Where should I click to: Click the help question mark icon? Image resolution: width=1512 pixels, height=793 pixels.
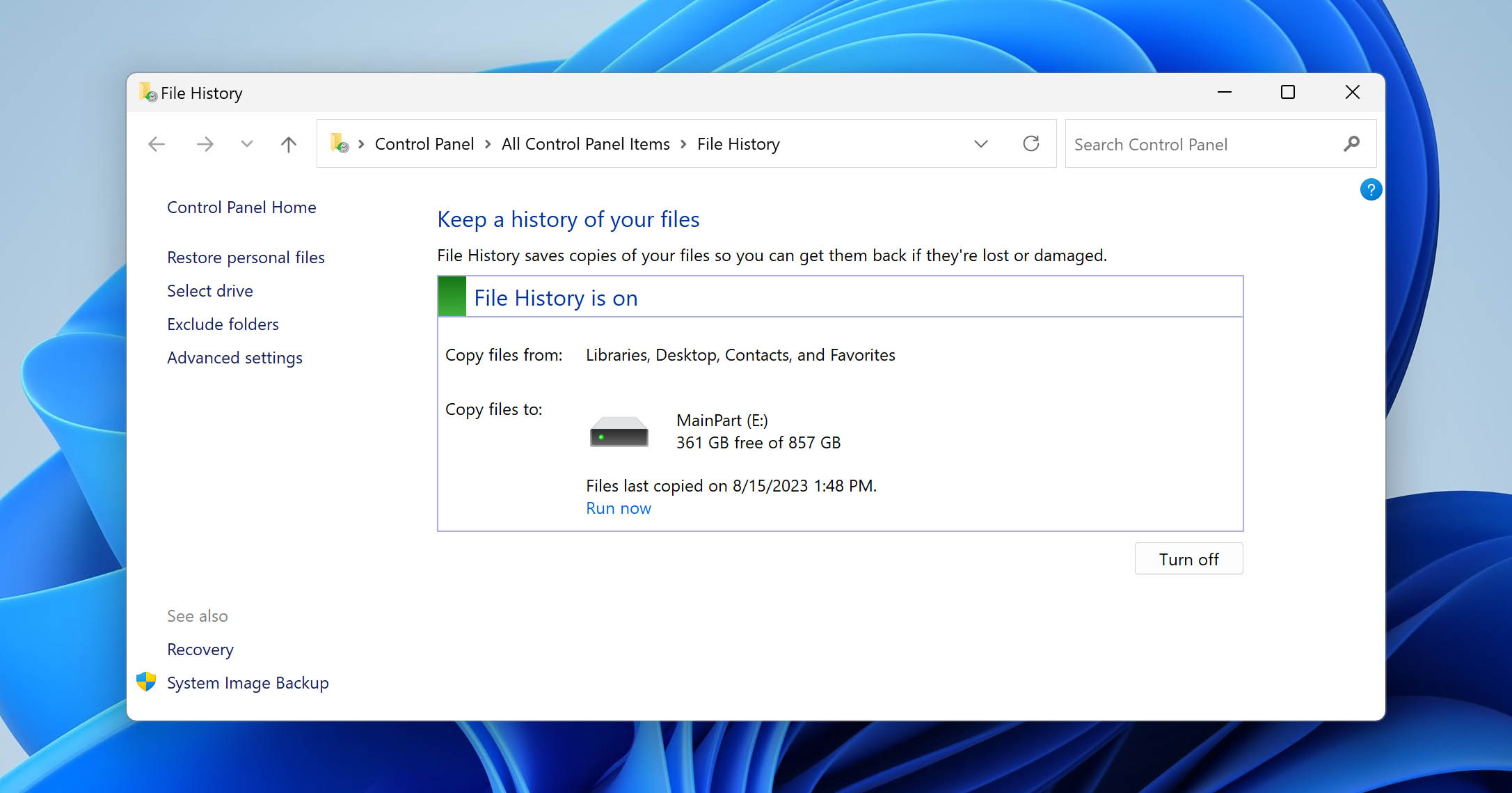pyautogui.click(x=1372, y=189)
